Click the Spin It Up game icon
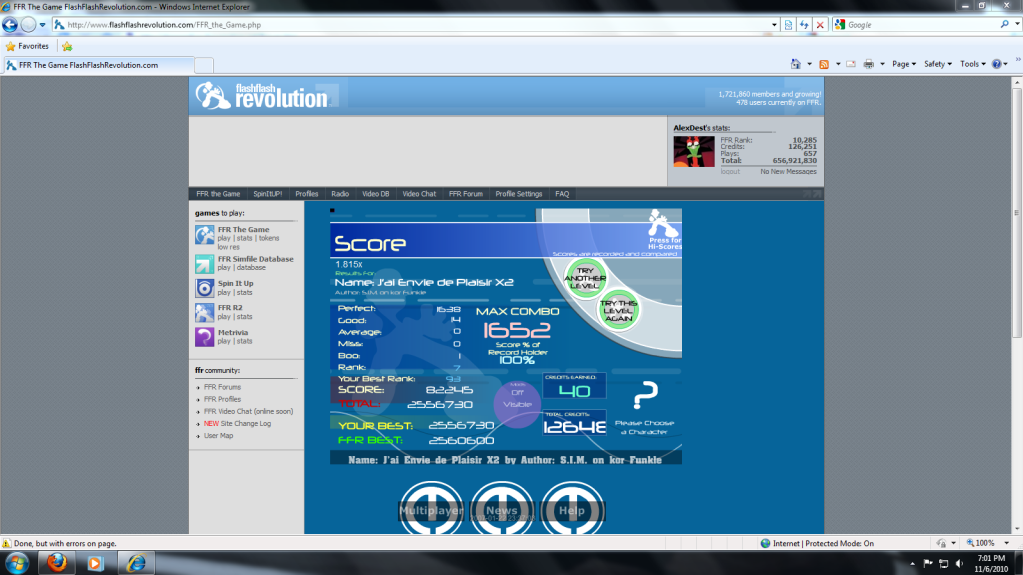Screen dimensions: 1023x575 pyautogui.click(x=204, y=288)
